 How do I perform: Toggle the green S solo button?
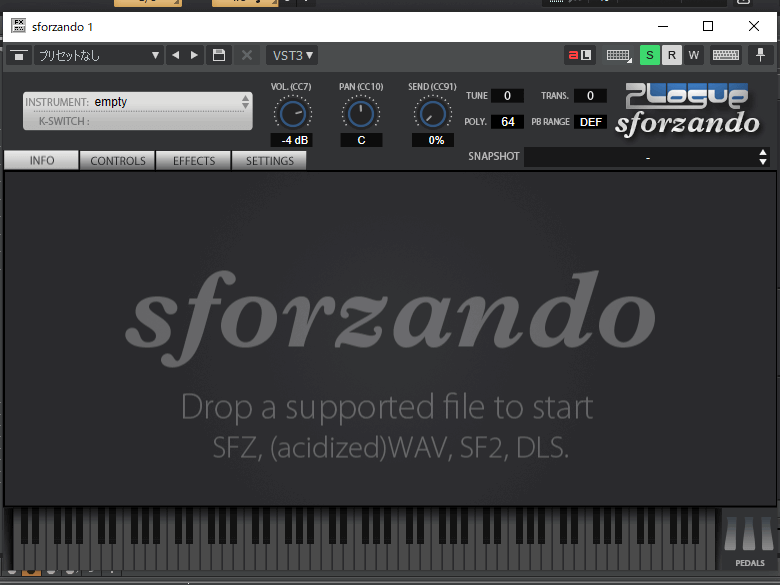[x=650, y=55]
